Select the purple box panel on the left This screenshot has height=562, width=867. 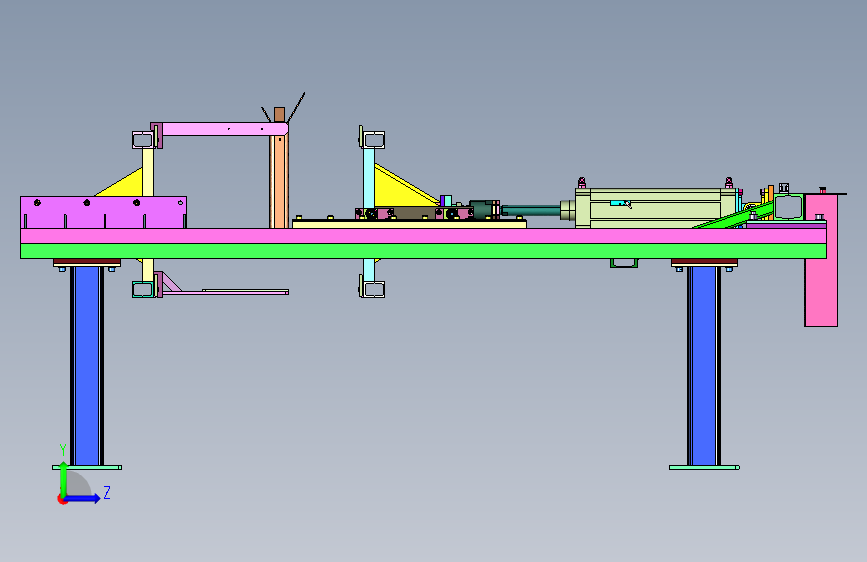coord(103,212)
